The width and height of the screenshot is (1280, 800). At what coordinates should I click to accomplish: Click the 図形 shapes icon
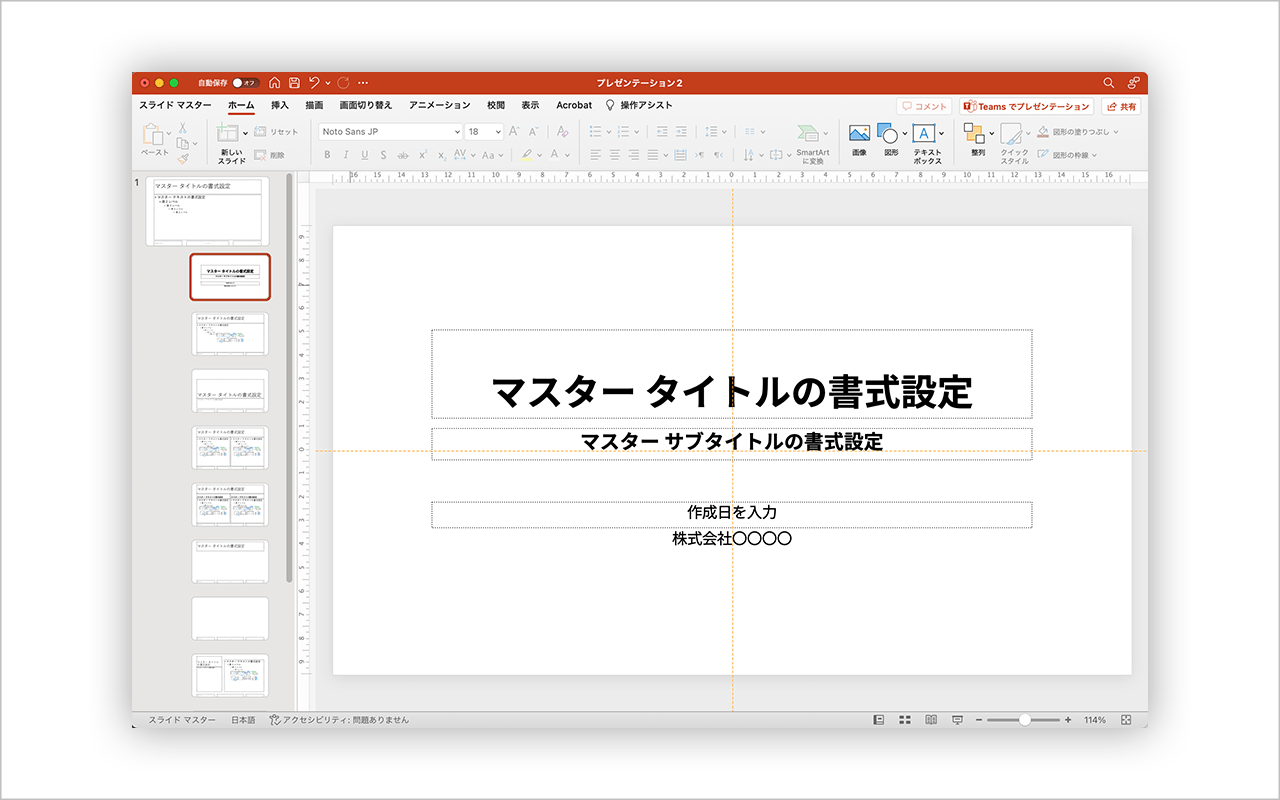(x=887, y=134)
